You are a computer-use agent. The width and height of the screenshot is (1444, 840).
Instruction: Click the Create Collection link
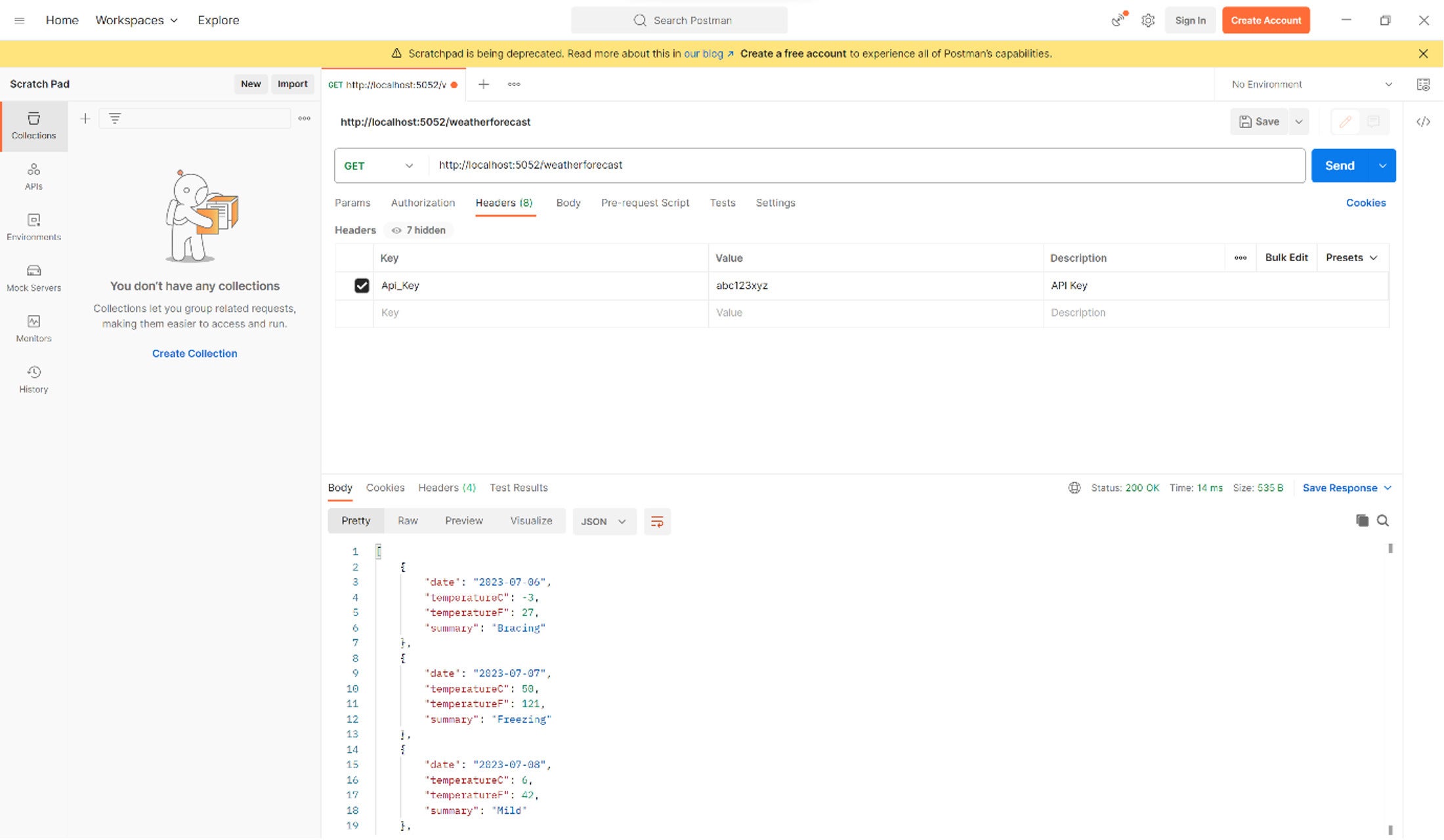click(x=195, y=354)
